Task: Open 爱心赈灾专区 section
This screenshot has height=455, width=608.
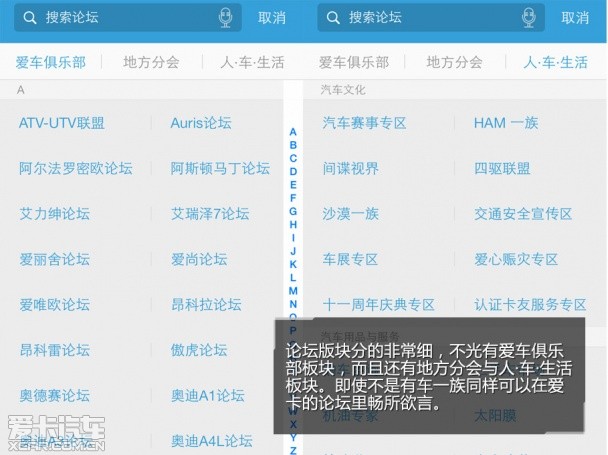Action: (x=516, y=260)
